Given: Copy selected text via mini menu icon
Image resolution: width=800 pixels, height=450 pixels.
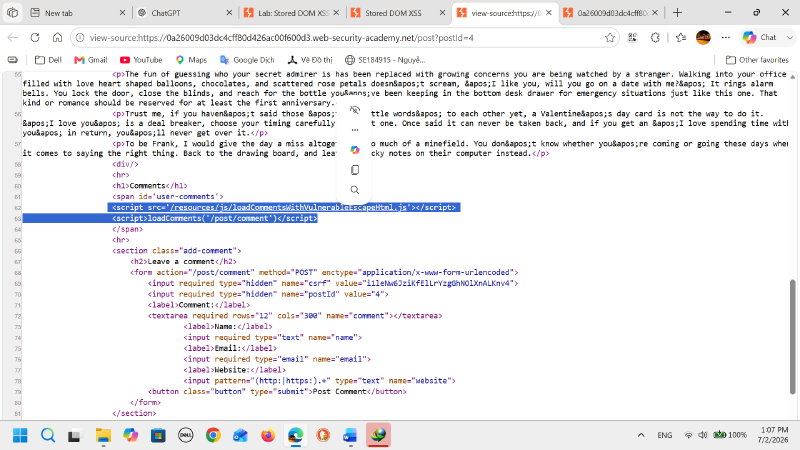Looking at the screenshot, I should 355,170.
